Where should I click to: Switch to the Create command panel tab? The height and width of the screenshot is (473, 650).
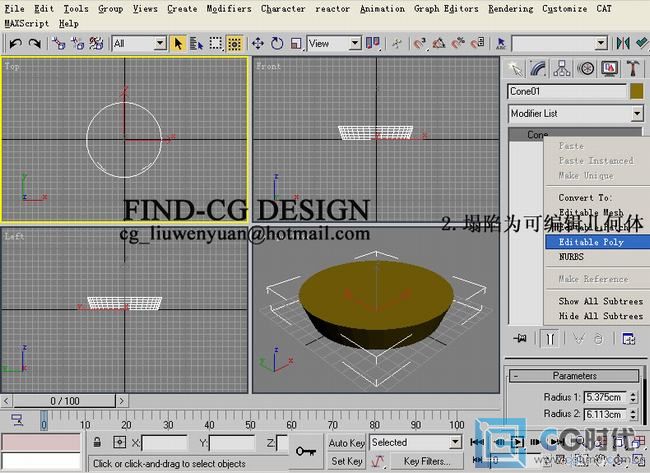[516, 68]
